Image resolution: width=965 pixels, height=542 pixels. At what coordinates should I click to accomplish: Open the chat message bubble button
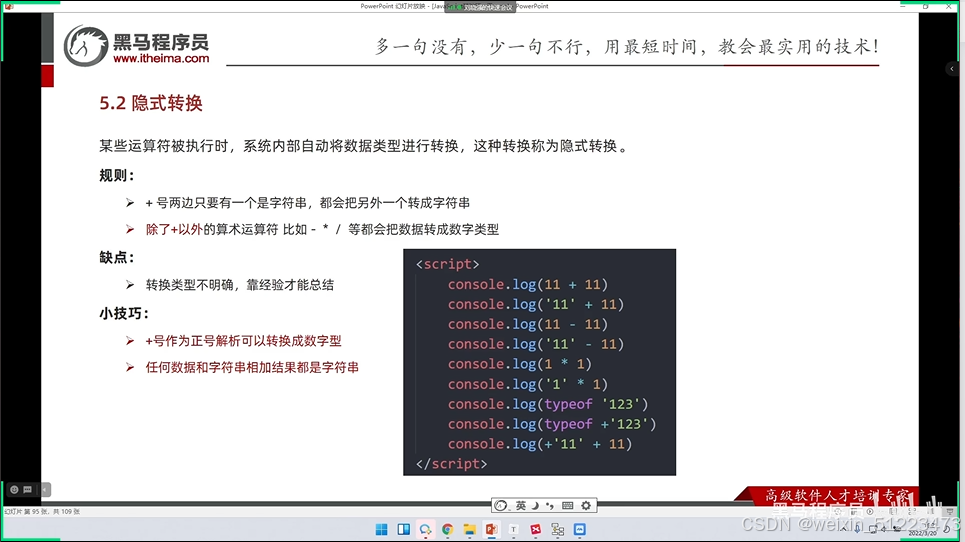28,490
